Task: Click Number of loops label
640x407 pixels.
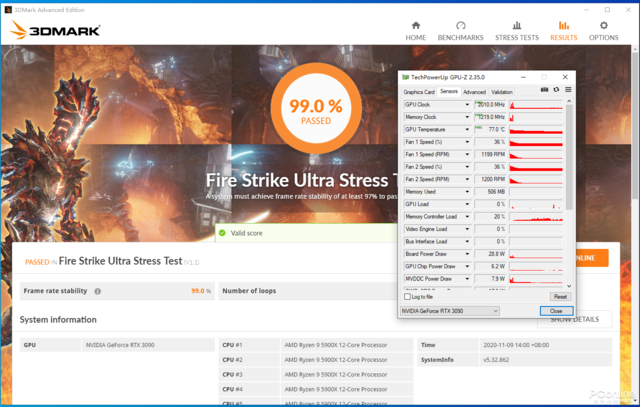Action: (249, 291)
